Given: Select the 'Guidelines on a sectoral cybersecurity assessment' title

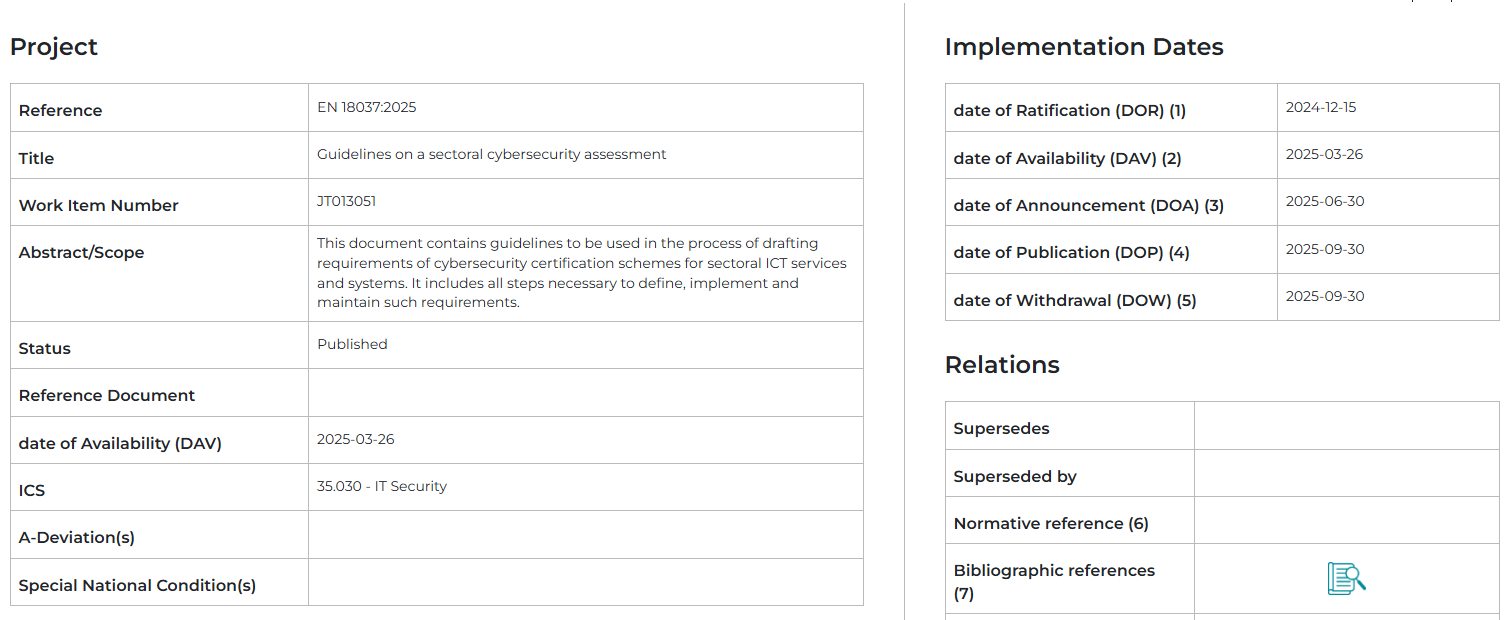Looking at the screenshot, I should [491, 155].
